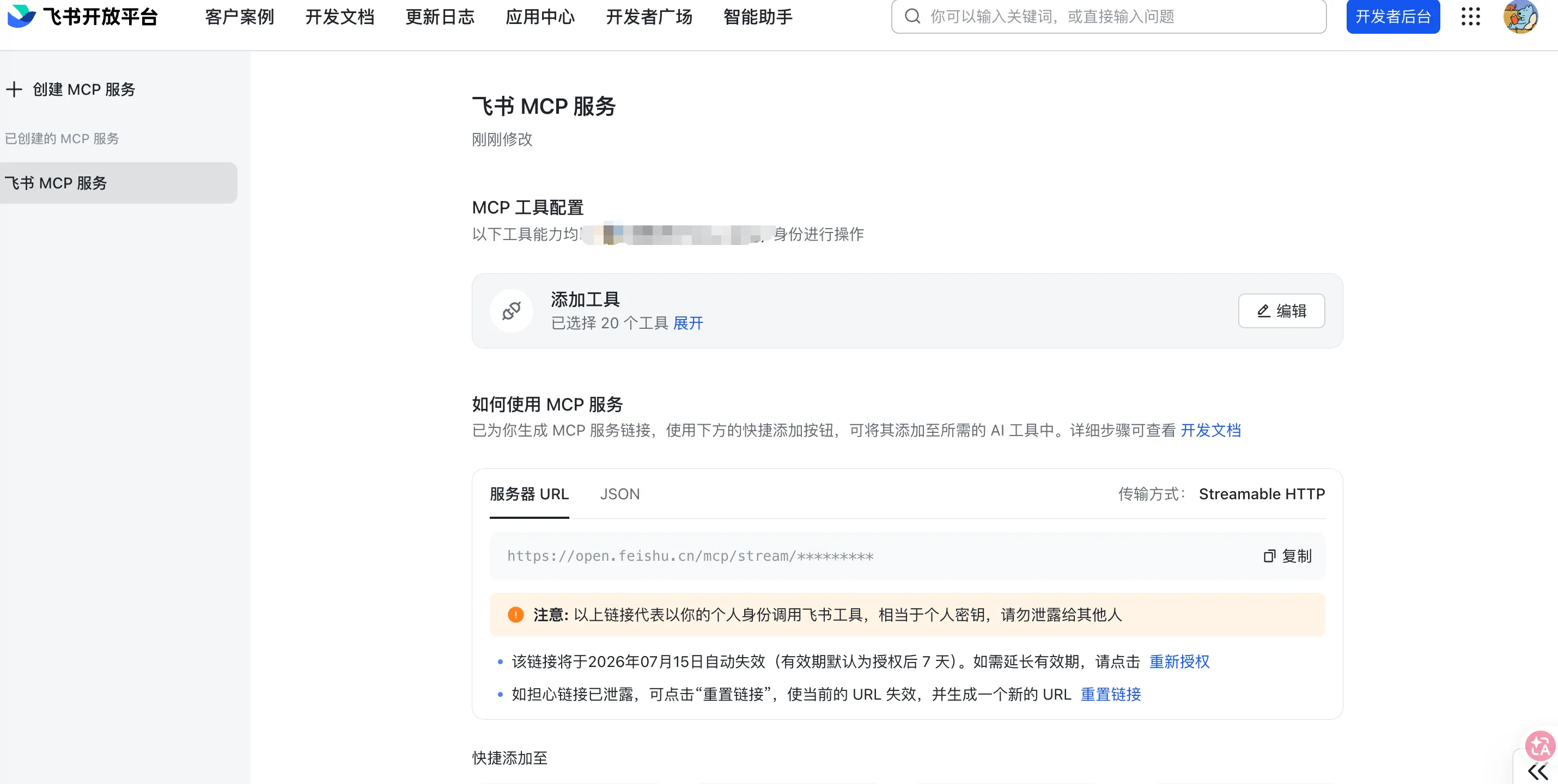This screenshot has width=1558, height=784.
Task: Focus the keyword search input field
Action: click(1109, 16)
